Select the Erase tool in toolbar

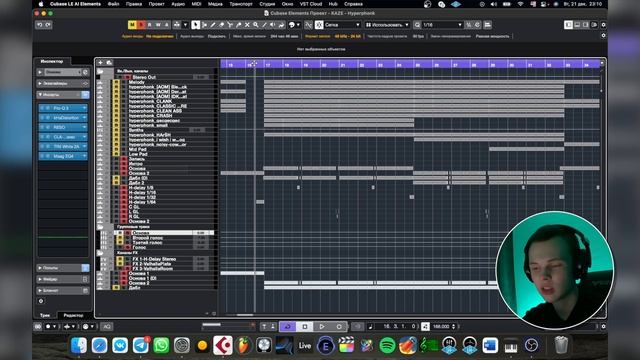click(221, 25)
